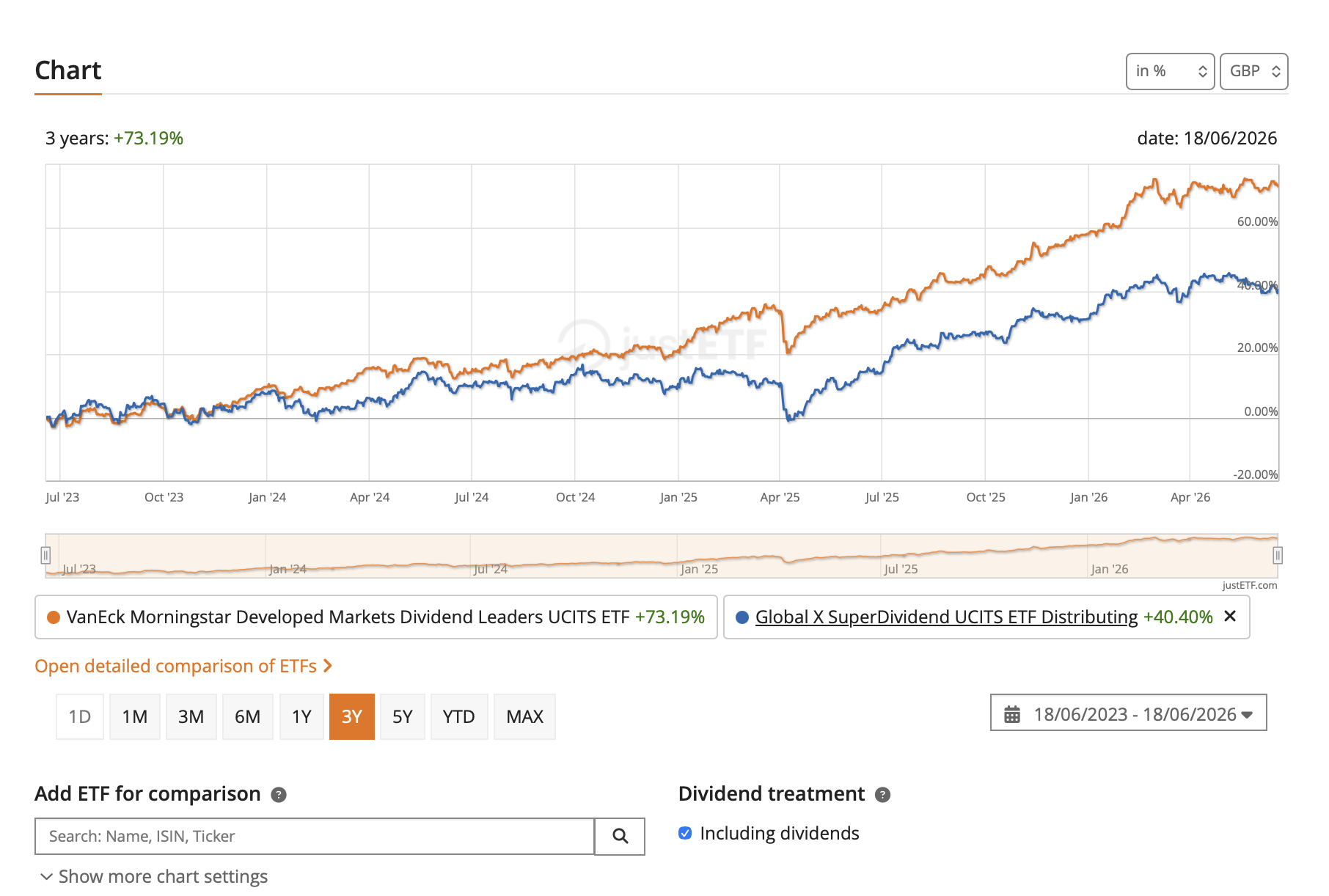
Task: Click the 3 years +73.19% performance text
Action: point(114,138)
